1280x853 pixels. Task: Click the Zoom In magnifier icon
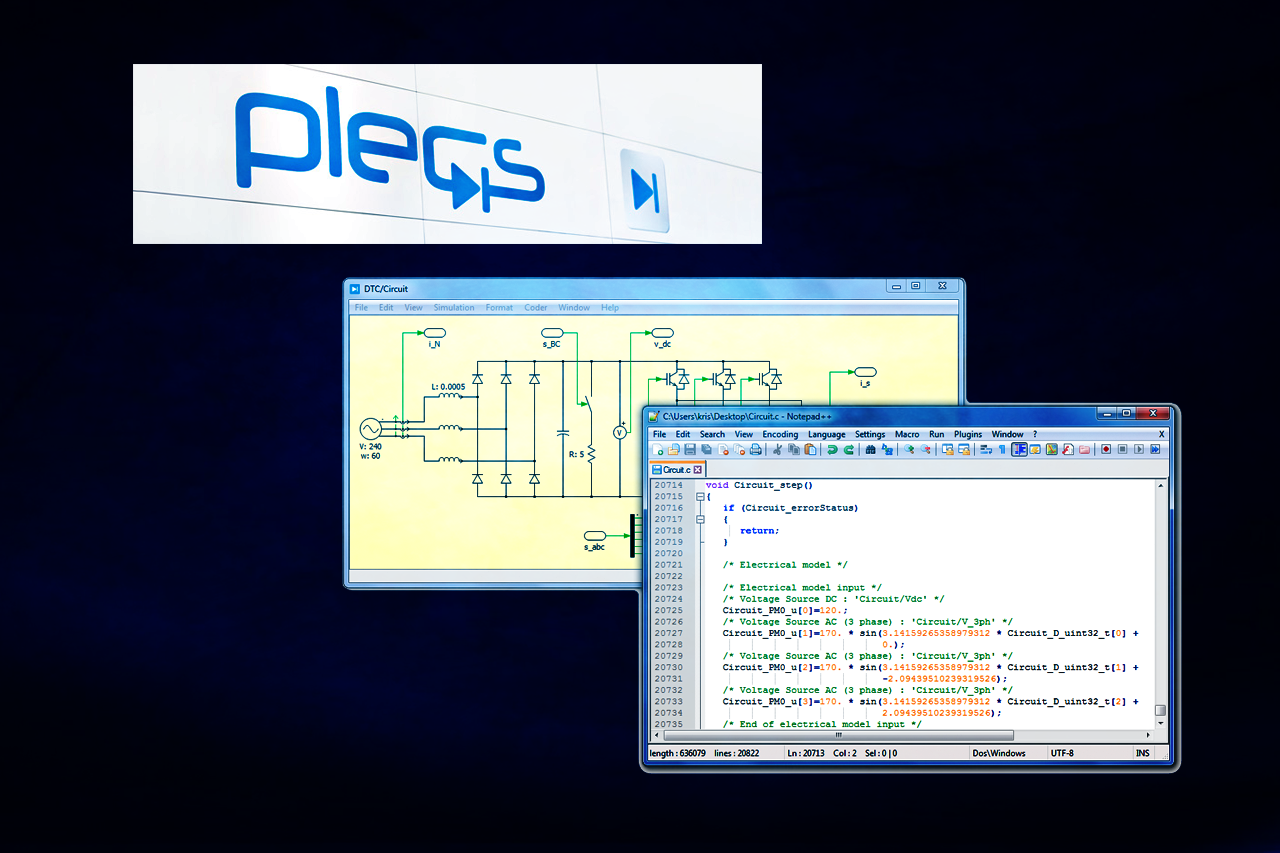[909, 450]
